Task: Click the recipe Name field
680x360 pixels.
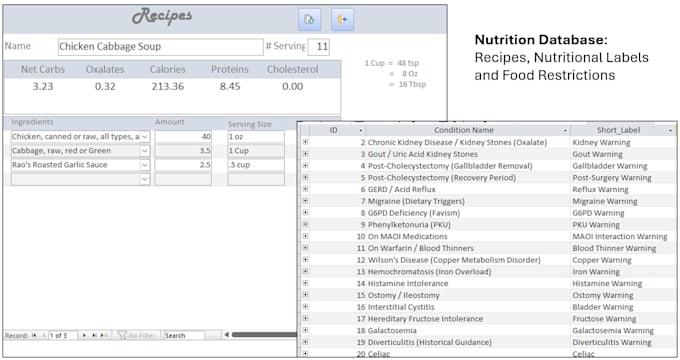Action: (160, 47)
